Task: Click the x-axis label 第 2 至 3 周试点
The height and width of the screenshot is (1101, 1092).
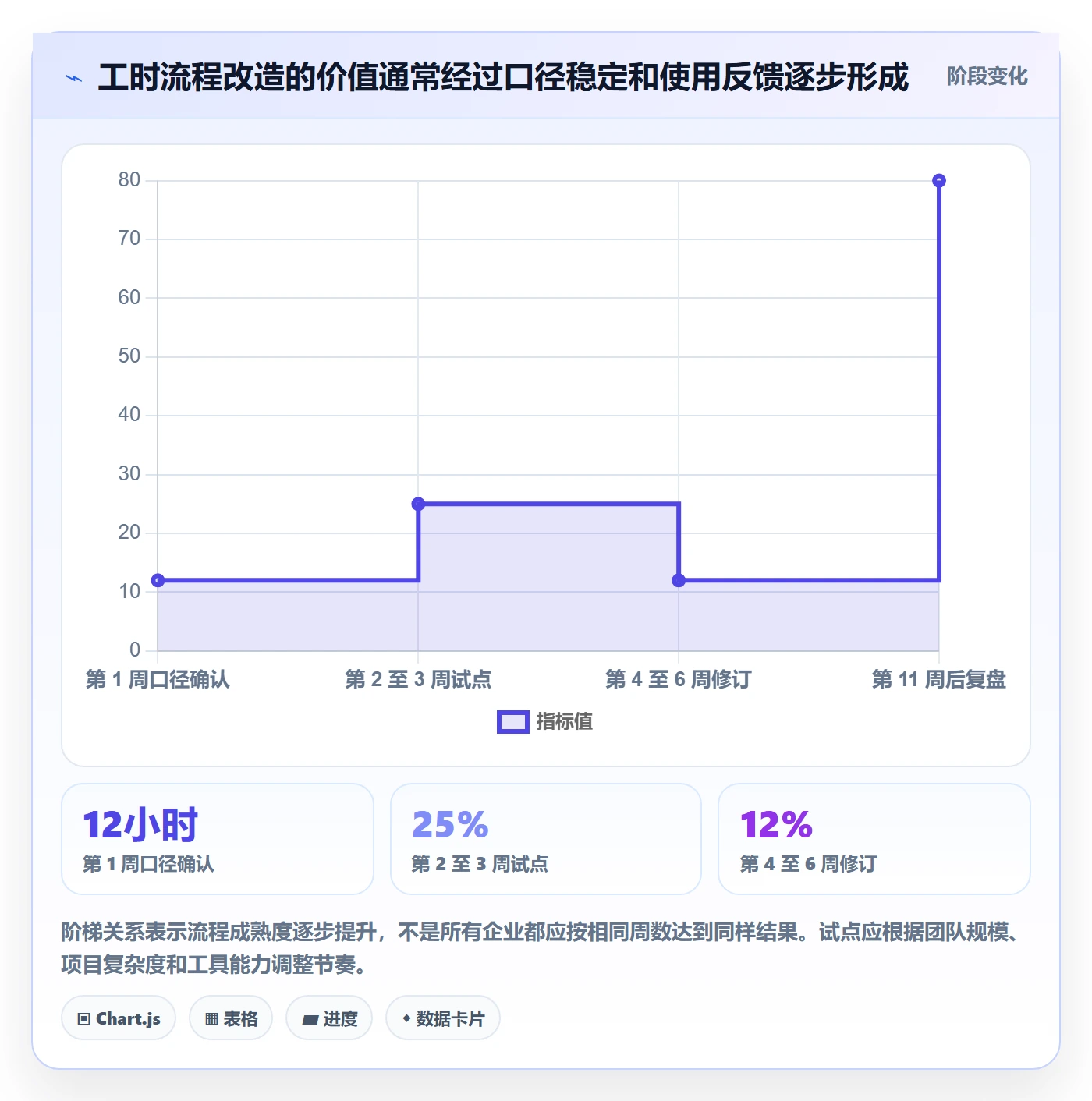Action: tap(418, 679)
